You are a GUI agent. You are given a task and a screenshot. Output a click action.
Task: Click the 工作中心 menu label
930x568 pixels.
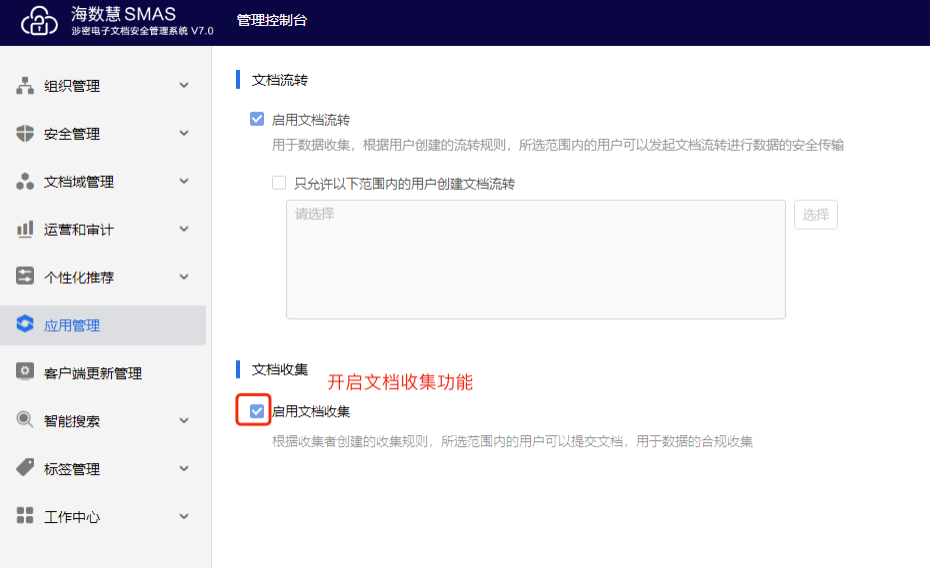72,517
